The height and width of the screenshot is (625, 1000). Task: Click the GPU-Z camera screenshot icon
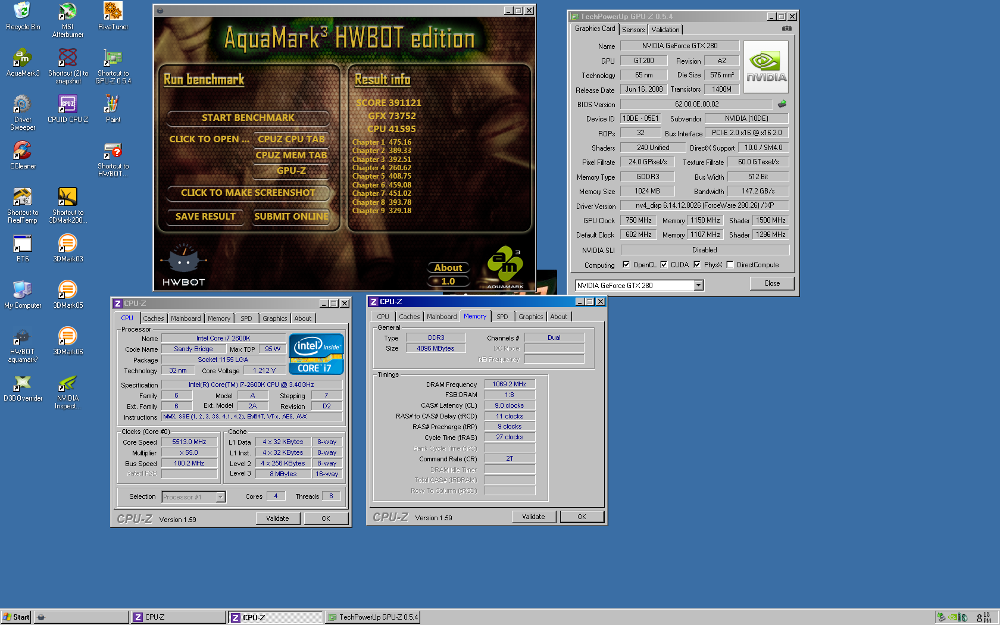point(786,29)
